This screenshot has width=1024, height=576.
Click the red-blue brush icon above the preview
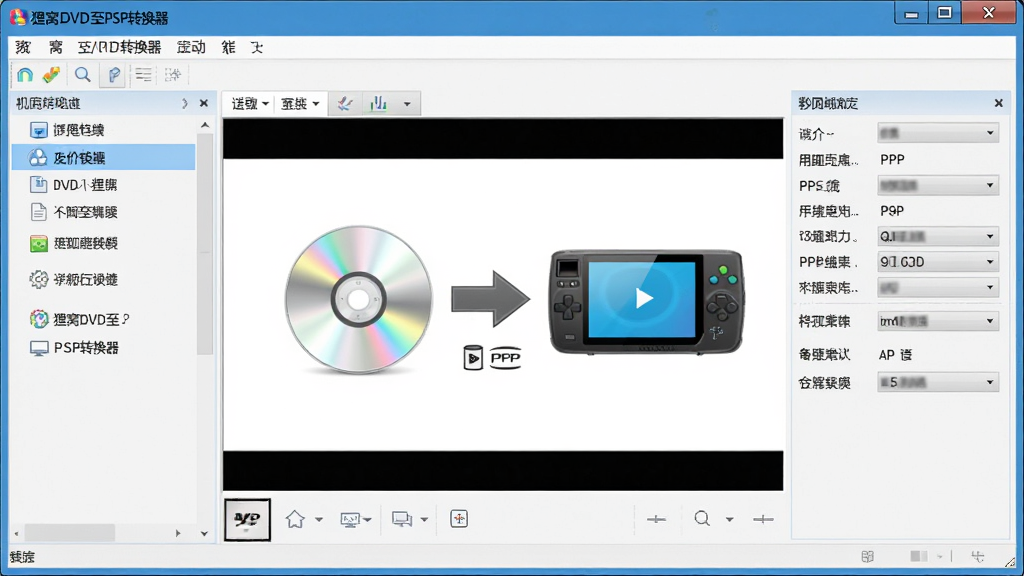345,104
